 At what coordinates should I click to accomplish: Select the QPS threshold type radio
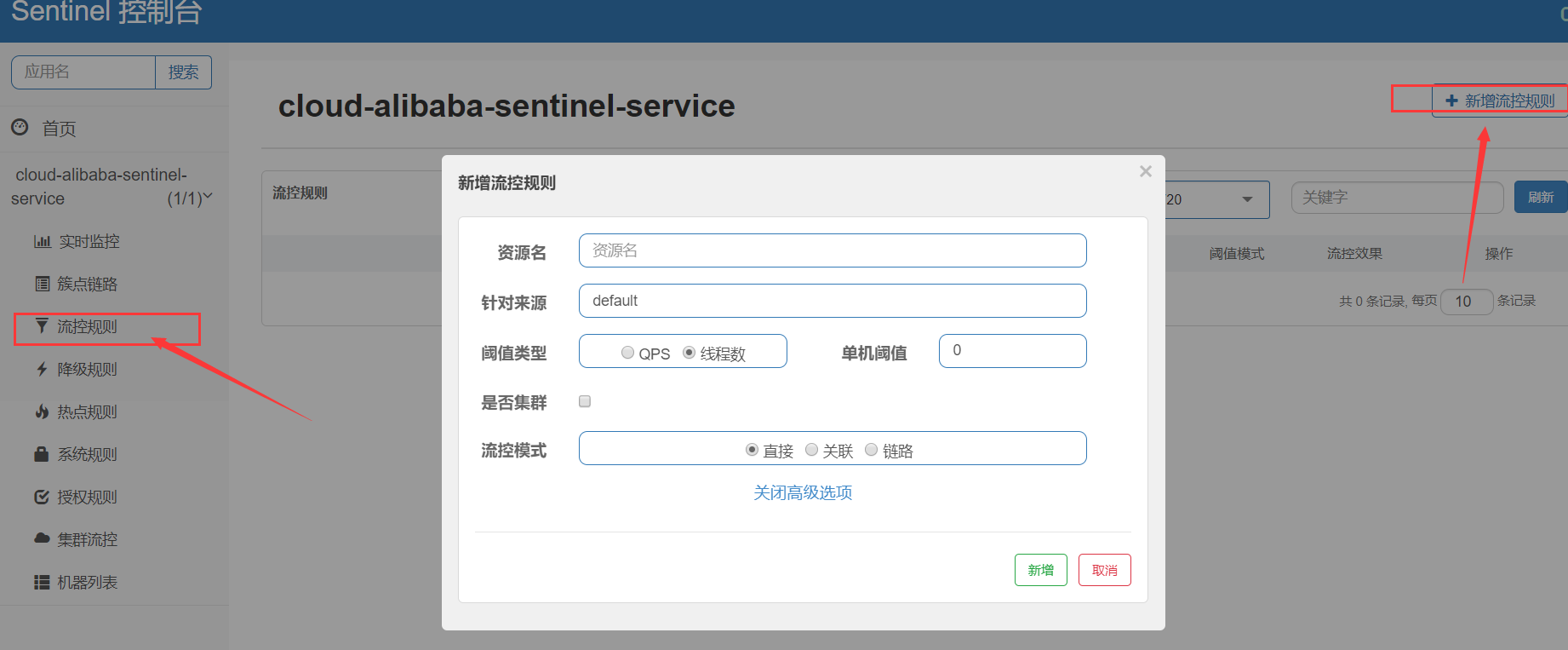click(x=627, y=353)
